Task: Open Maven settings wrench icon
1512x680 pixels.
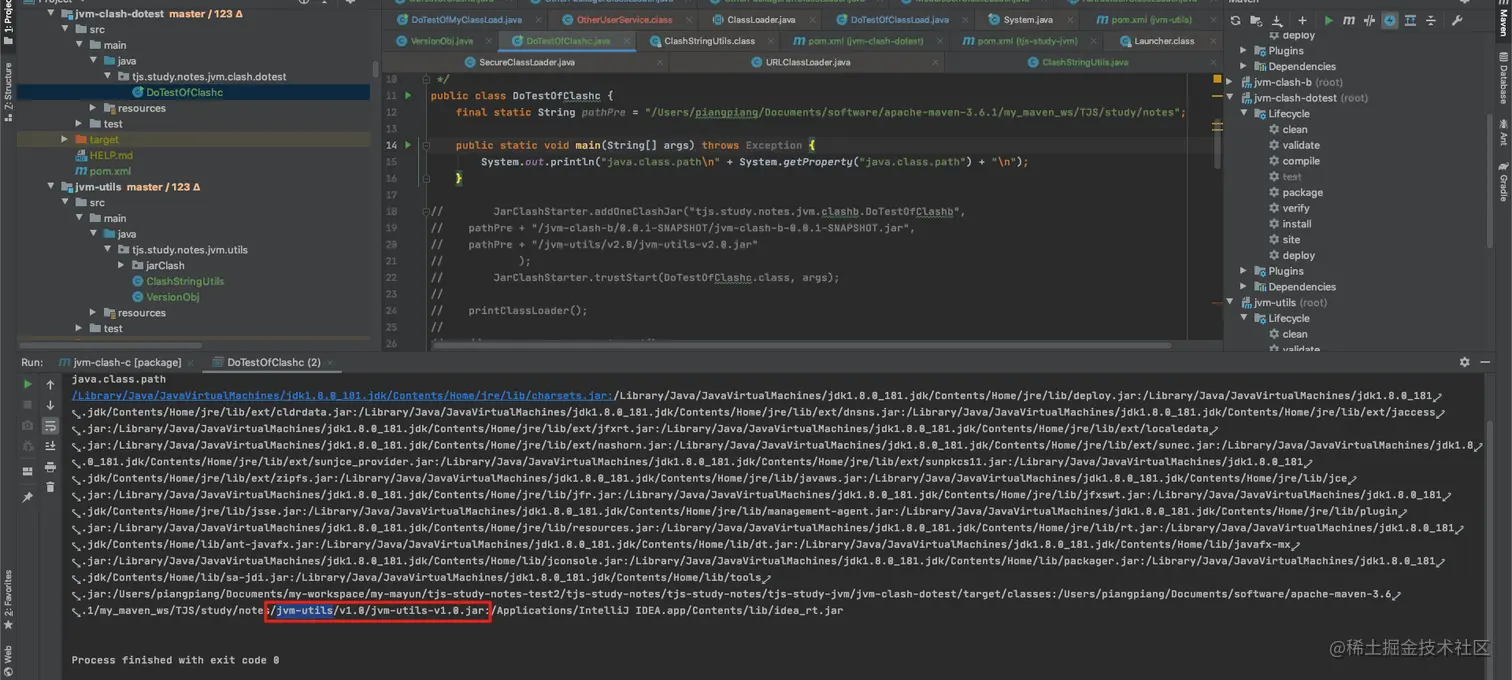Action: point(1457,20)
